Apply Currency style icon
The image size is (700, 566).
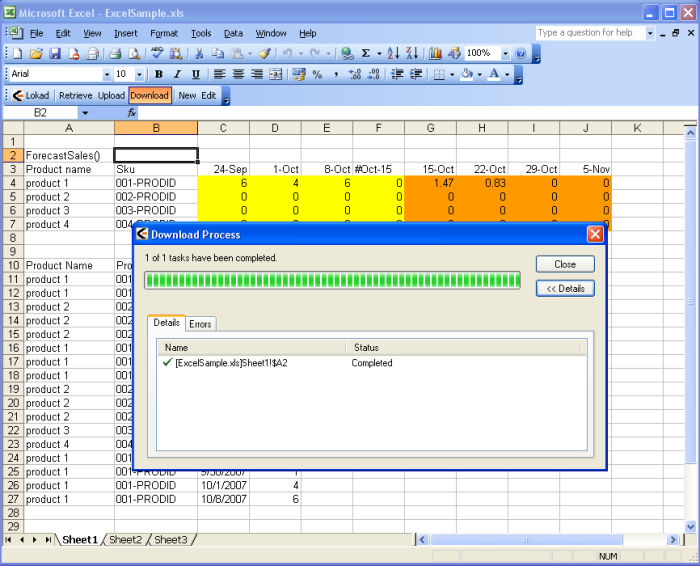299,75
